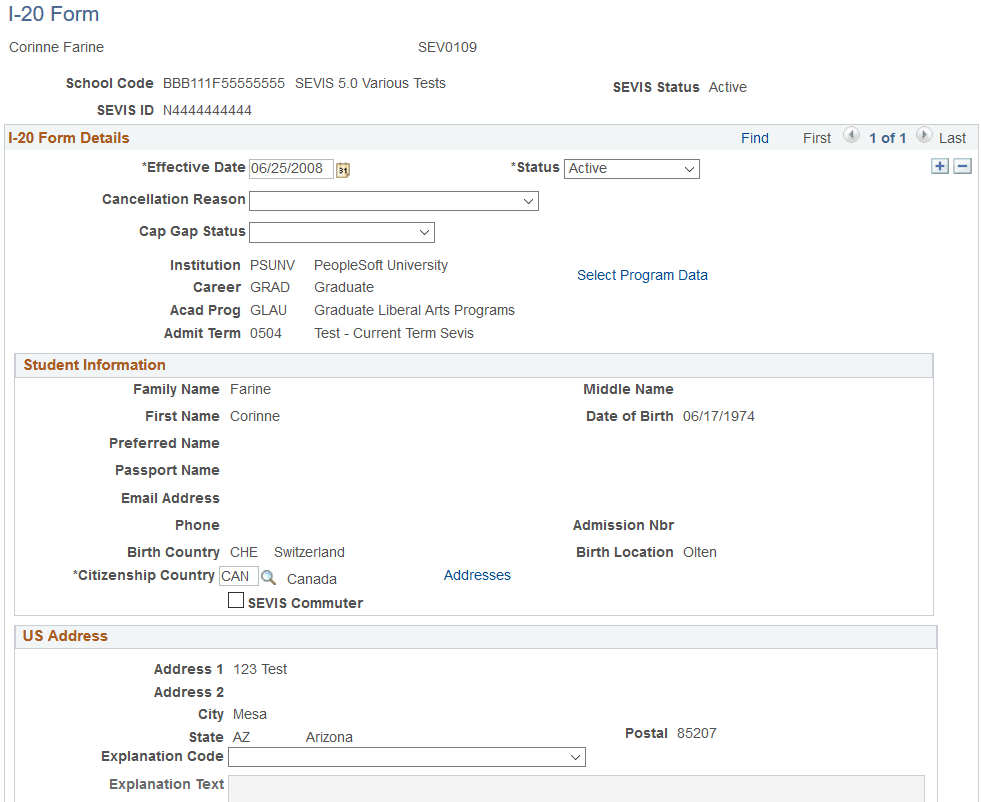Click the Explanation Text box
981x802 pixels.
point(576,788)
